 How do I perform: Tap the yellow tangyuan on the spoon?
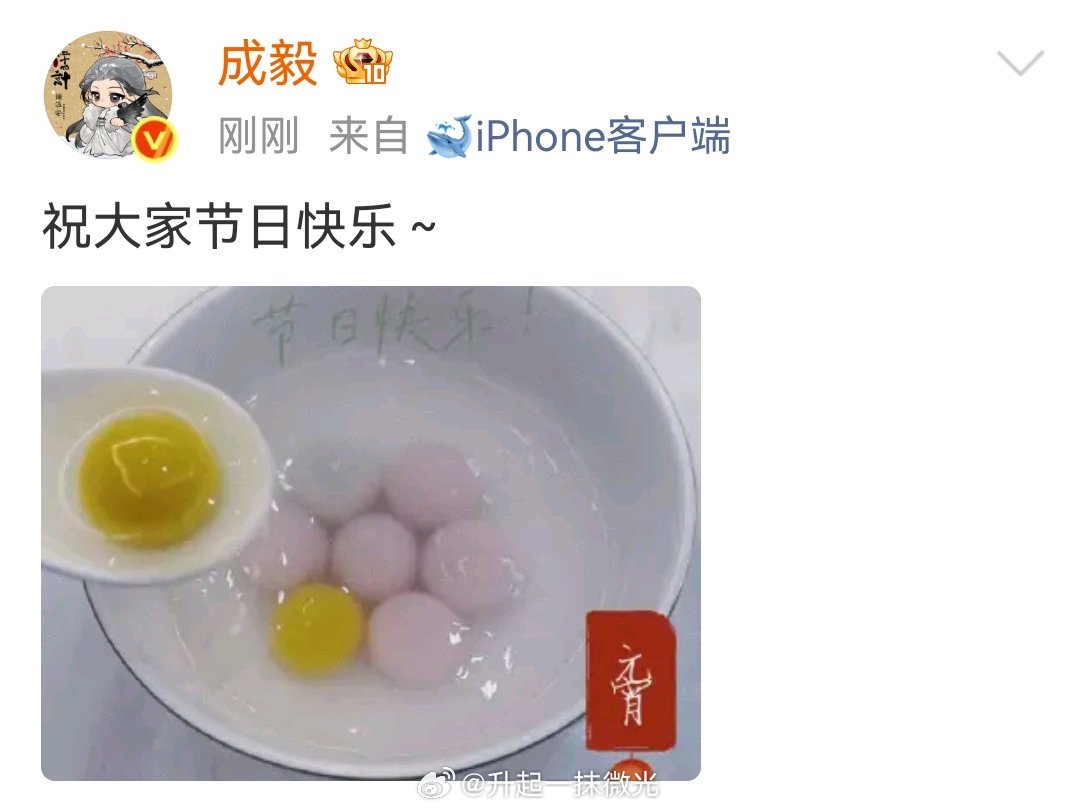tap(147, 477)
